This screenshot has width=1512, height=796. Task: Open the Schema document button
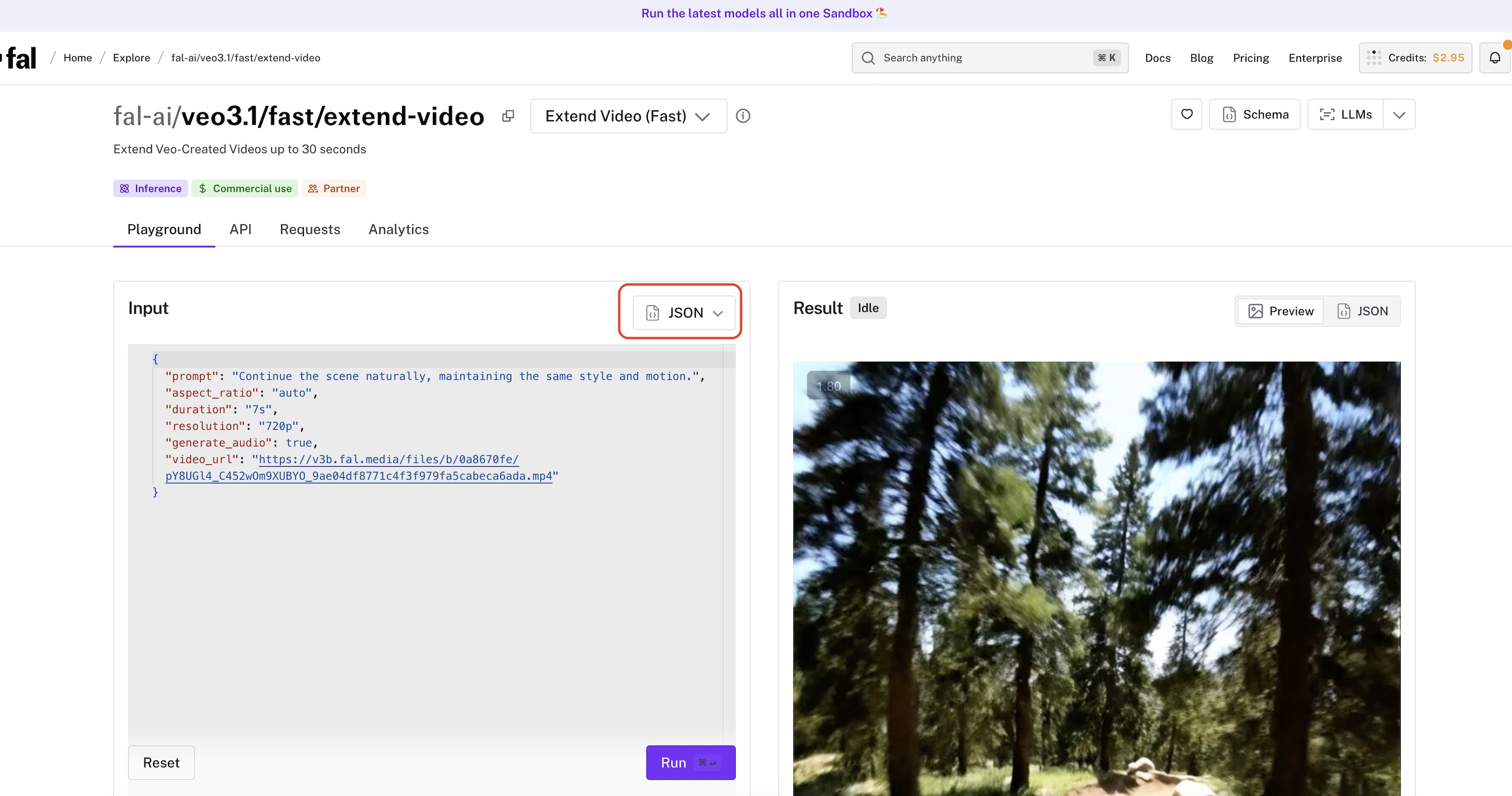(1254, 114)
